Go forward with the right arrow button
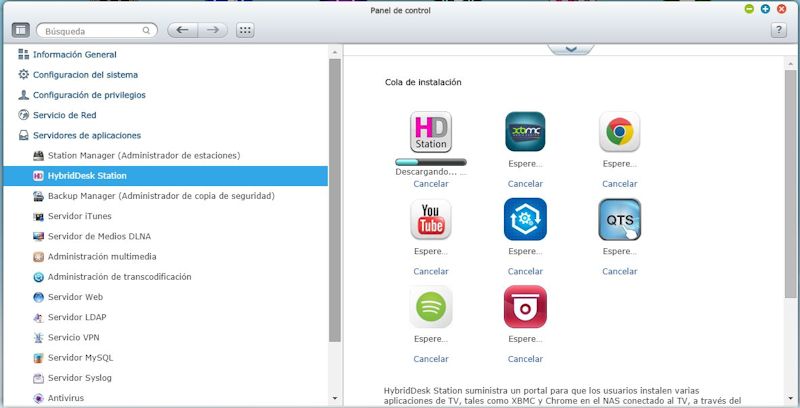The image size is (800, 408). 213,30
